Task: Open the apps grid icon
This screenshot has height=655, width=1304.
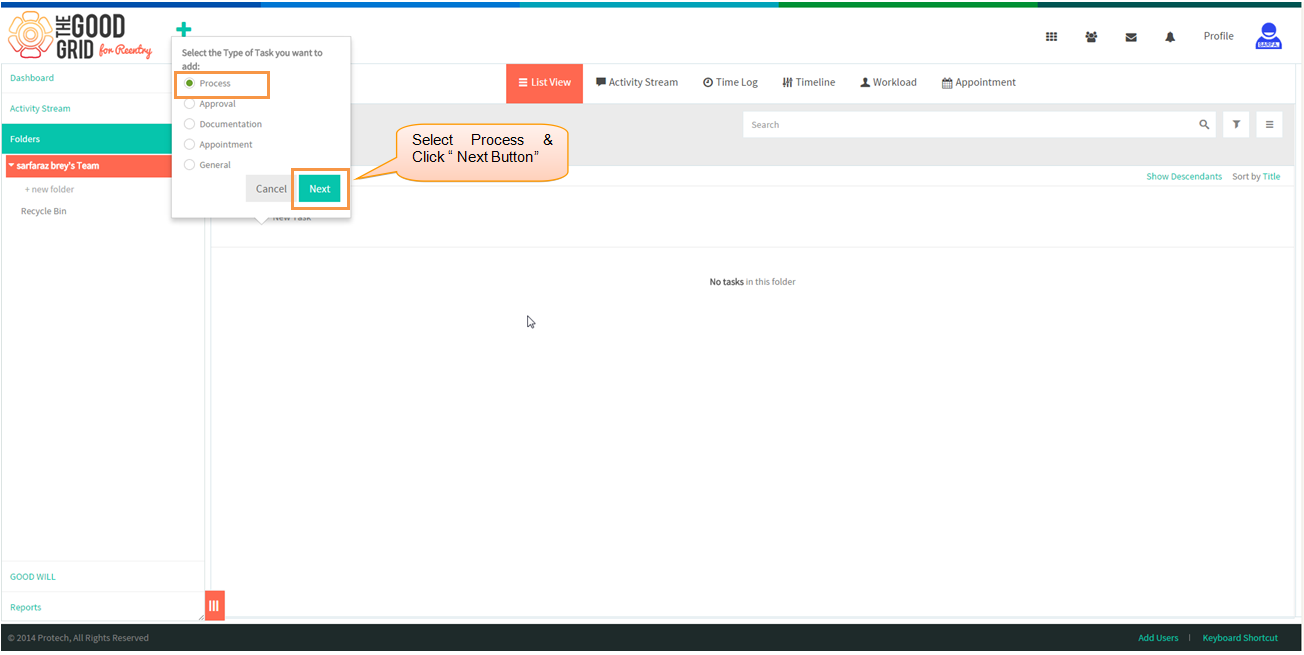Action: tap(1051, 37)
